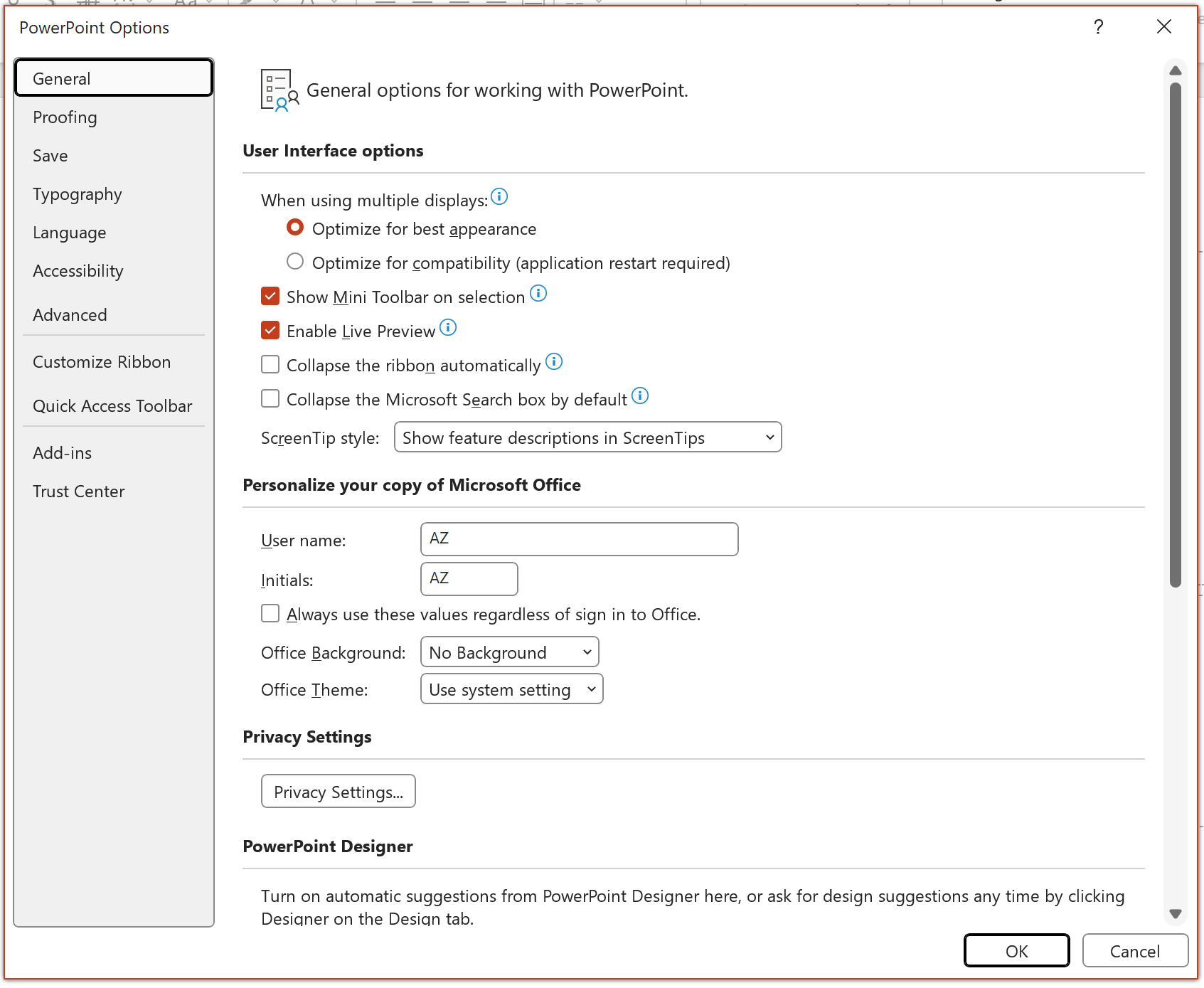Viewport: 1204px width, 988px height.
Task: Click the Help question mark icon
Action: 1099,27
